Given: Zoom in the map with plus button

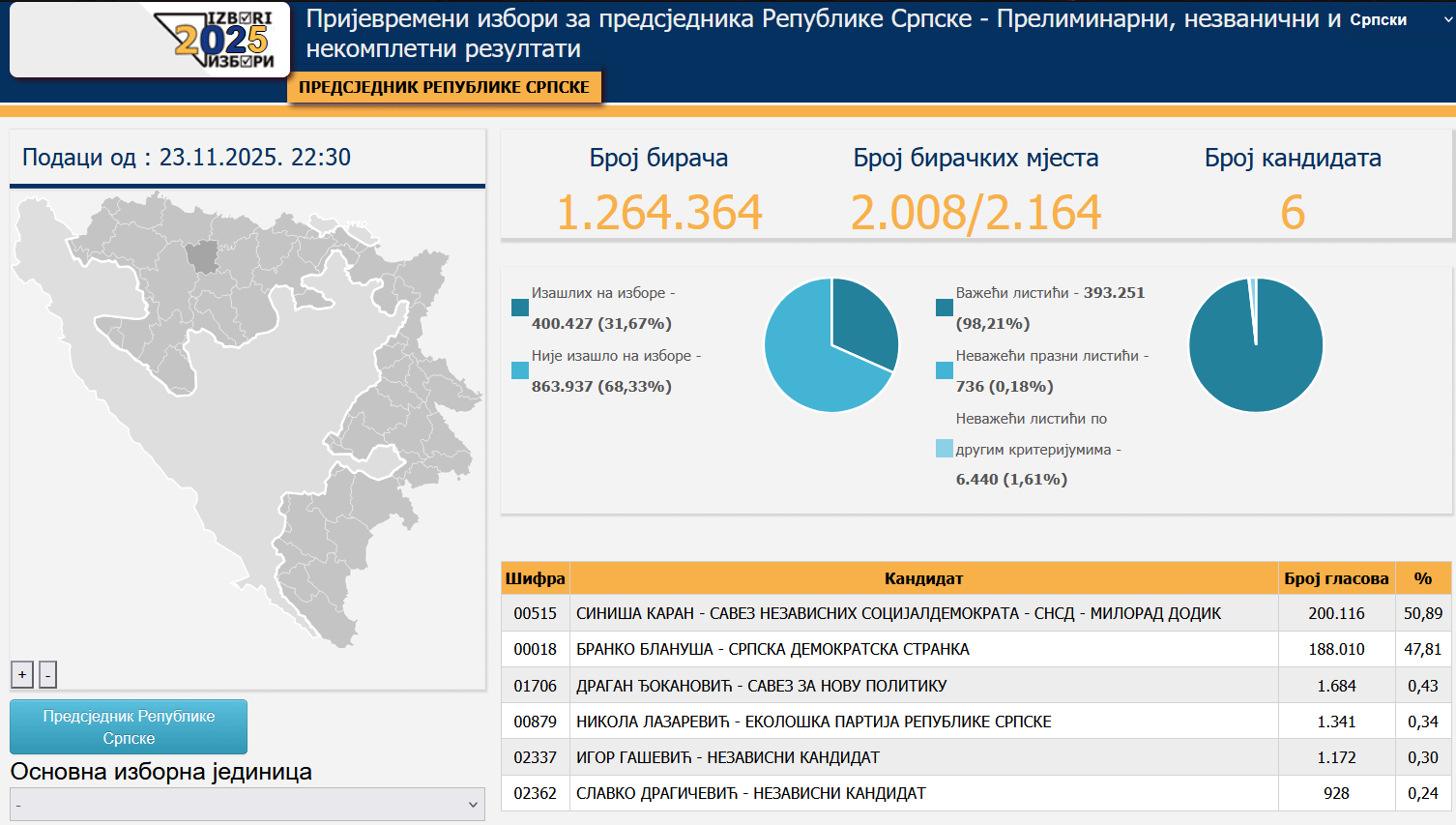Looking at the screenshot, I should tap(22, 674).
